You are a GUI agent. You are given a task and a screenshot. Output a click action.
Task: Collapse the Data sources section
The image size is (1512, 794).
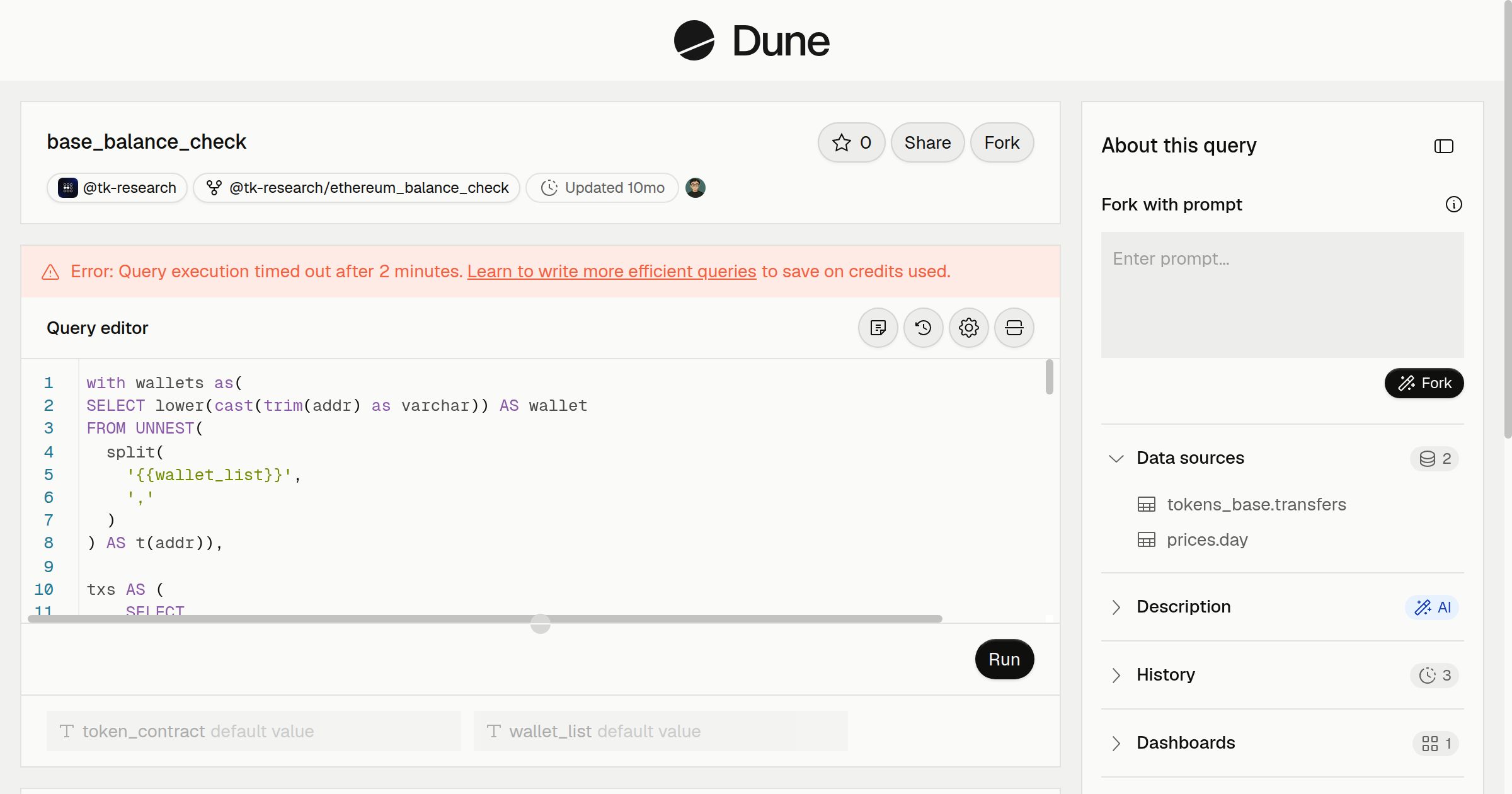1116,458
